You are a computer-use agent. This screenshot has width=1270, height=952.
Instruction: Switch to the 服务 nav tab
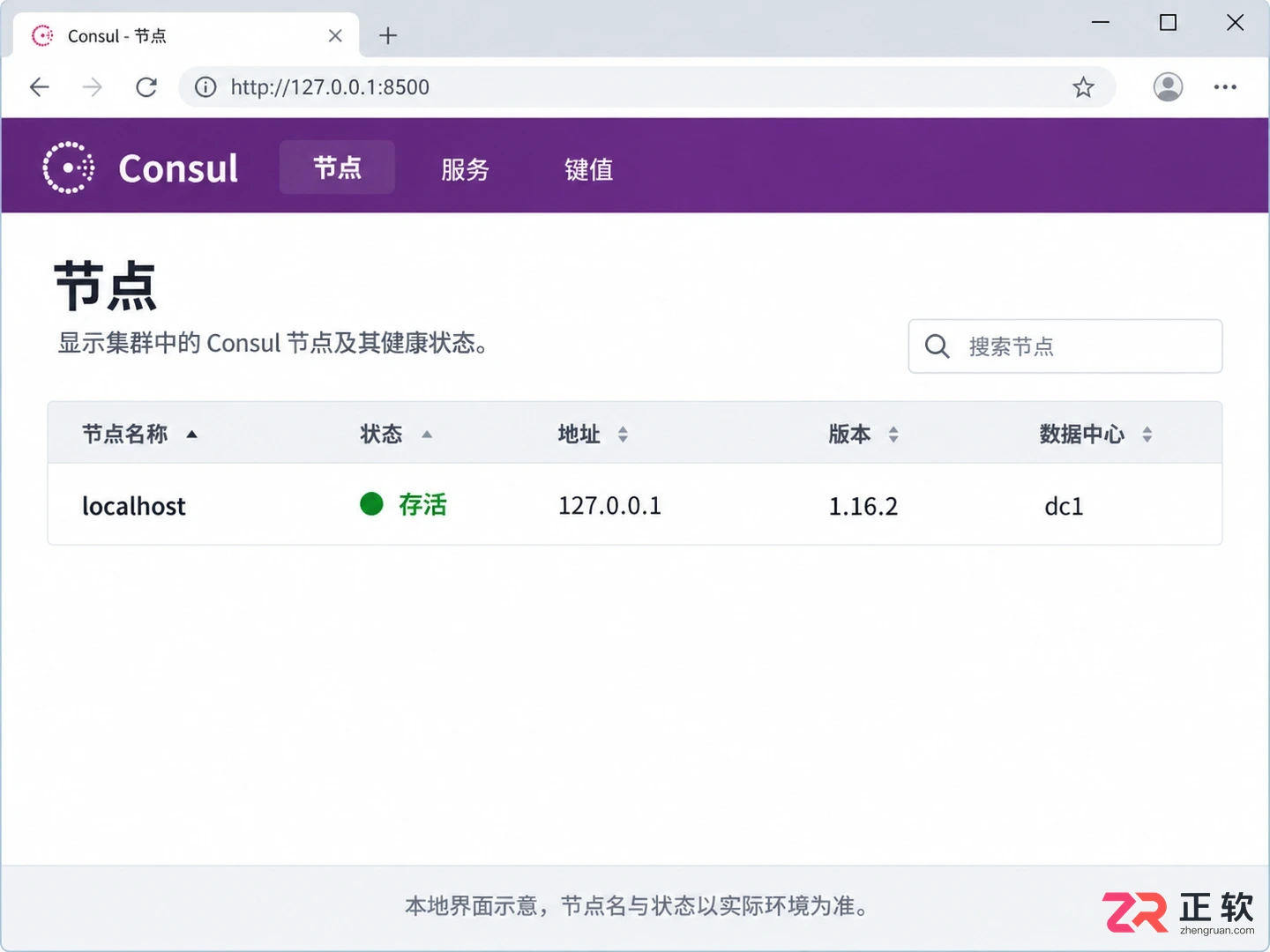465,168
